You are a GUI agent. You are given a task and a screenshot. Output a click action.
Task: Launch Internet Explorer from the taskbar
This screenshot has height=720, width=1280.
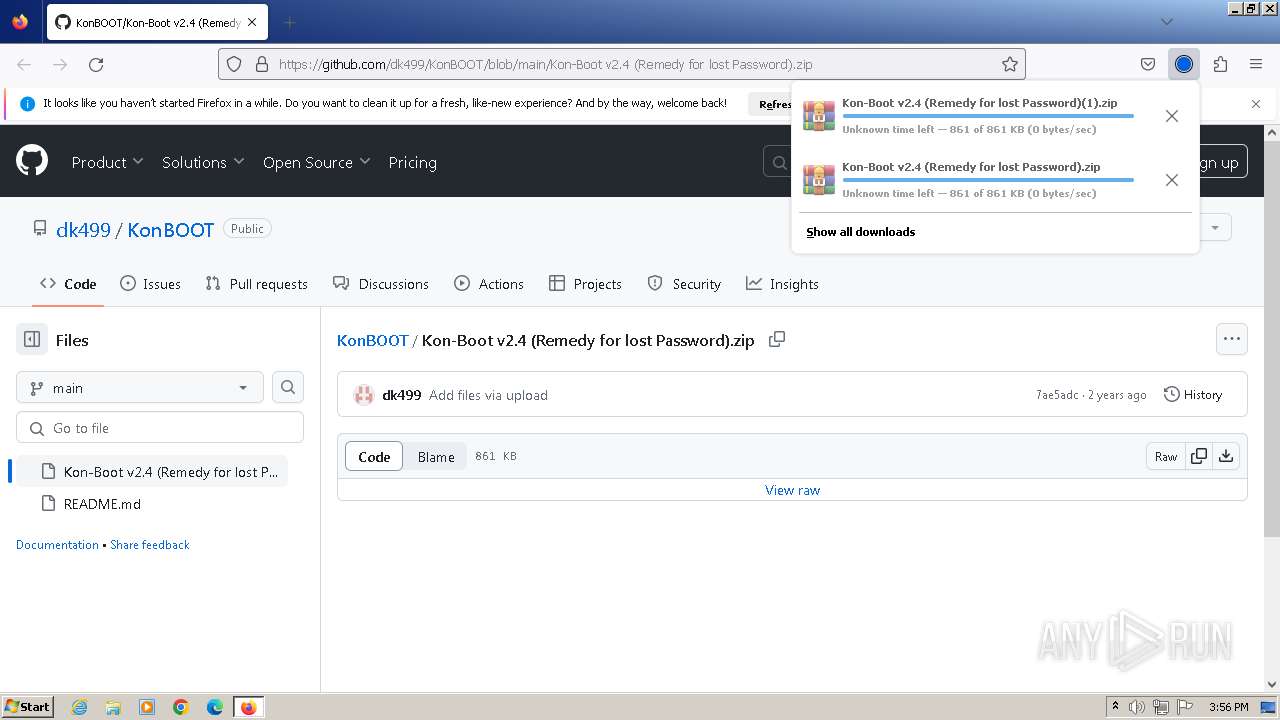pos(80,707)
